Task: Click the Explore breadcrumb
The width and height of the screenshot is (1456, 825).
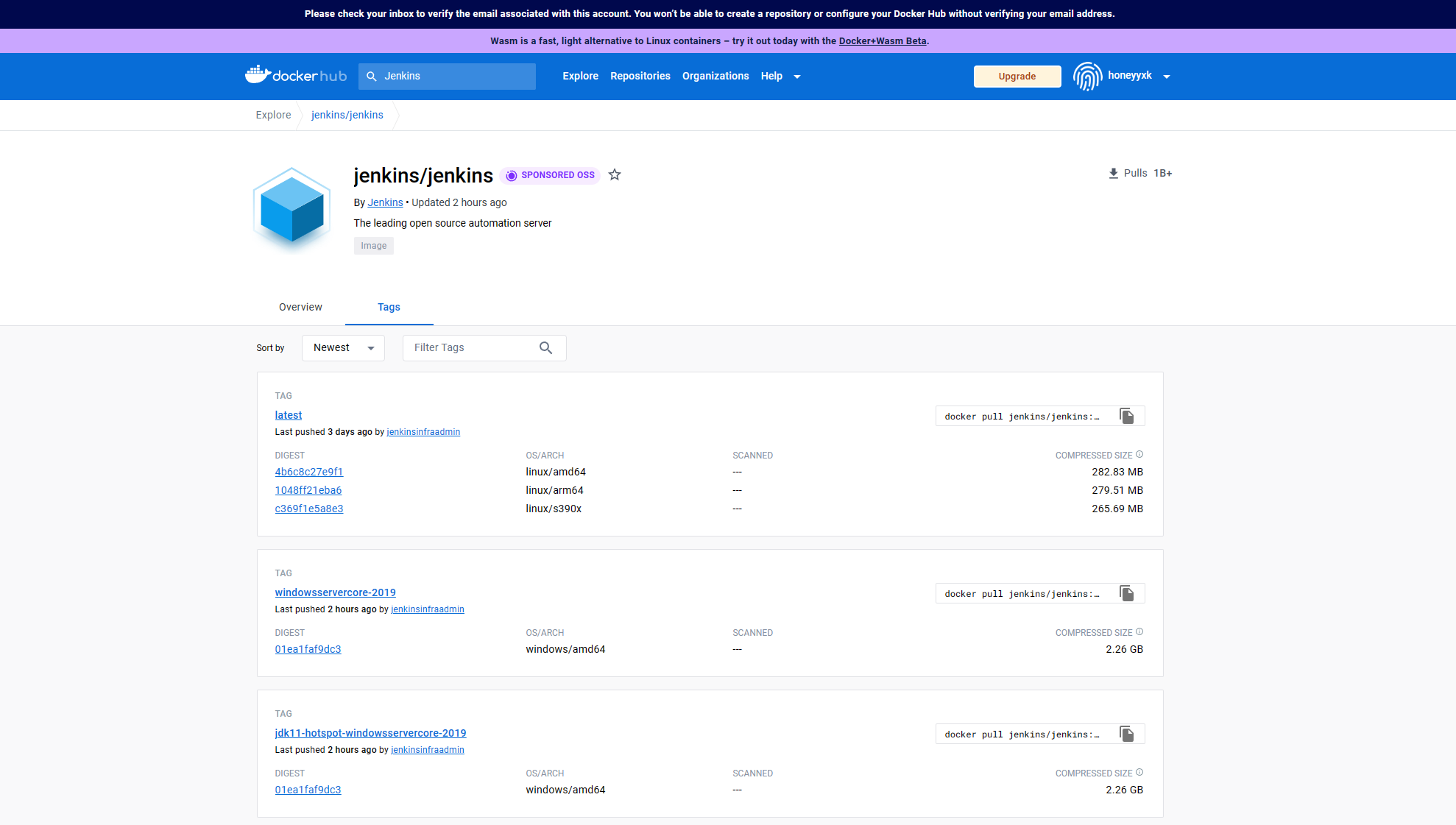Action: point(273,115)
